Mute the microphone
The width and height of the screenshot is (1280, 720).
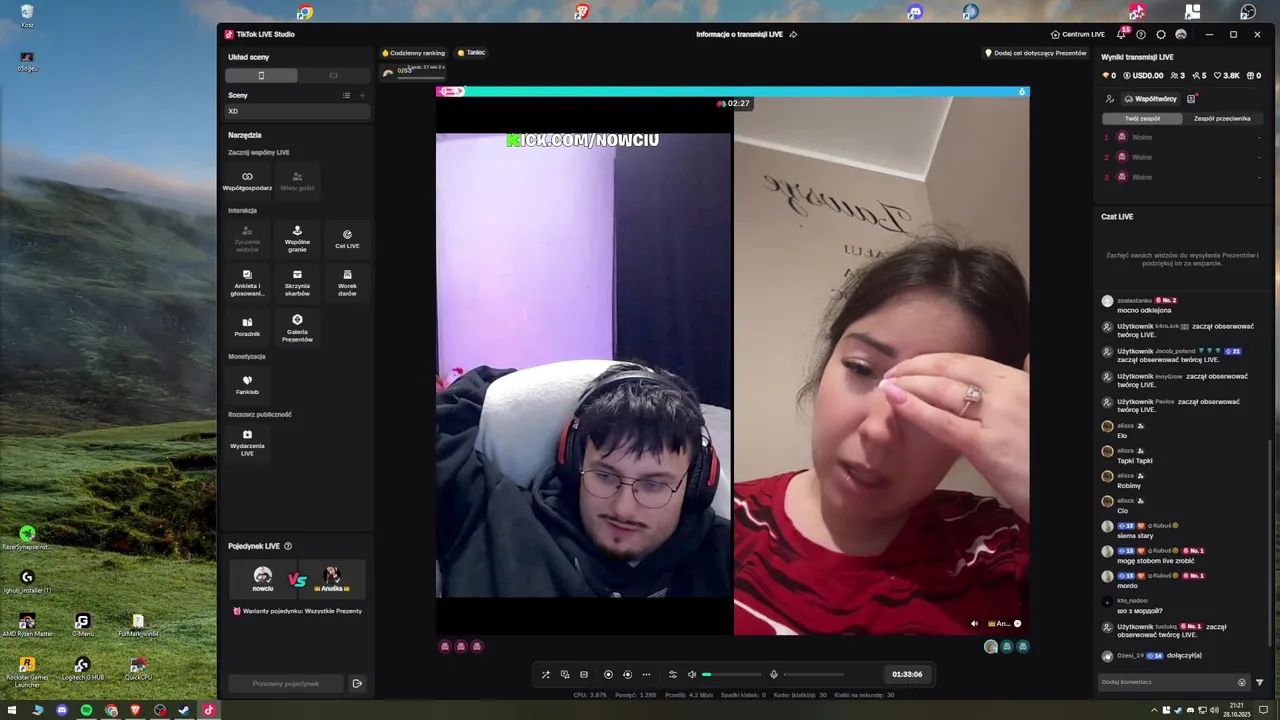(773, 674)
